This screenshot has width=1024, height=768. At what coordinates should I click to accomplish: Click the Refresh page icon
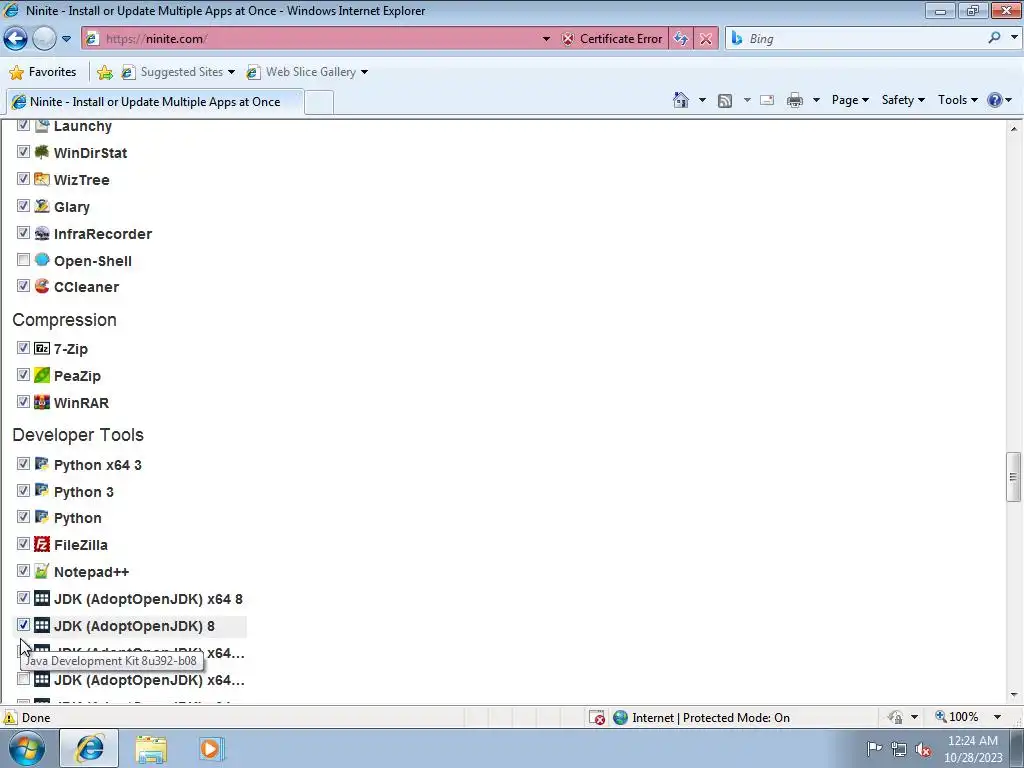(x=680, y=39)
